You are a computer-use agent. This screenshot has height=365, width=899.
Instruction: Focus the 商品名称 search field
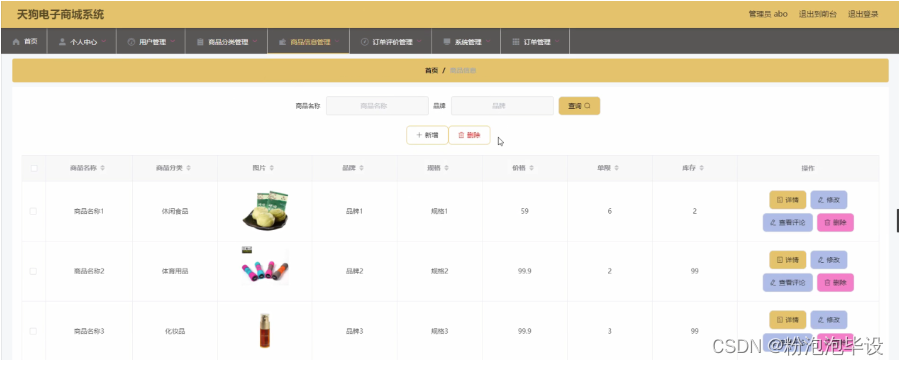click(377, 106)
